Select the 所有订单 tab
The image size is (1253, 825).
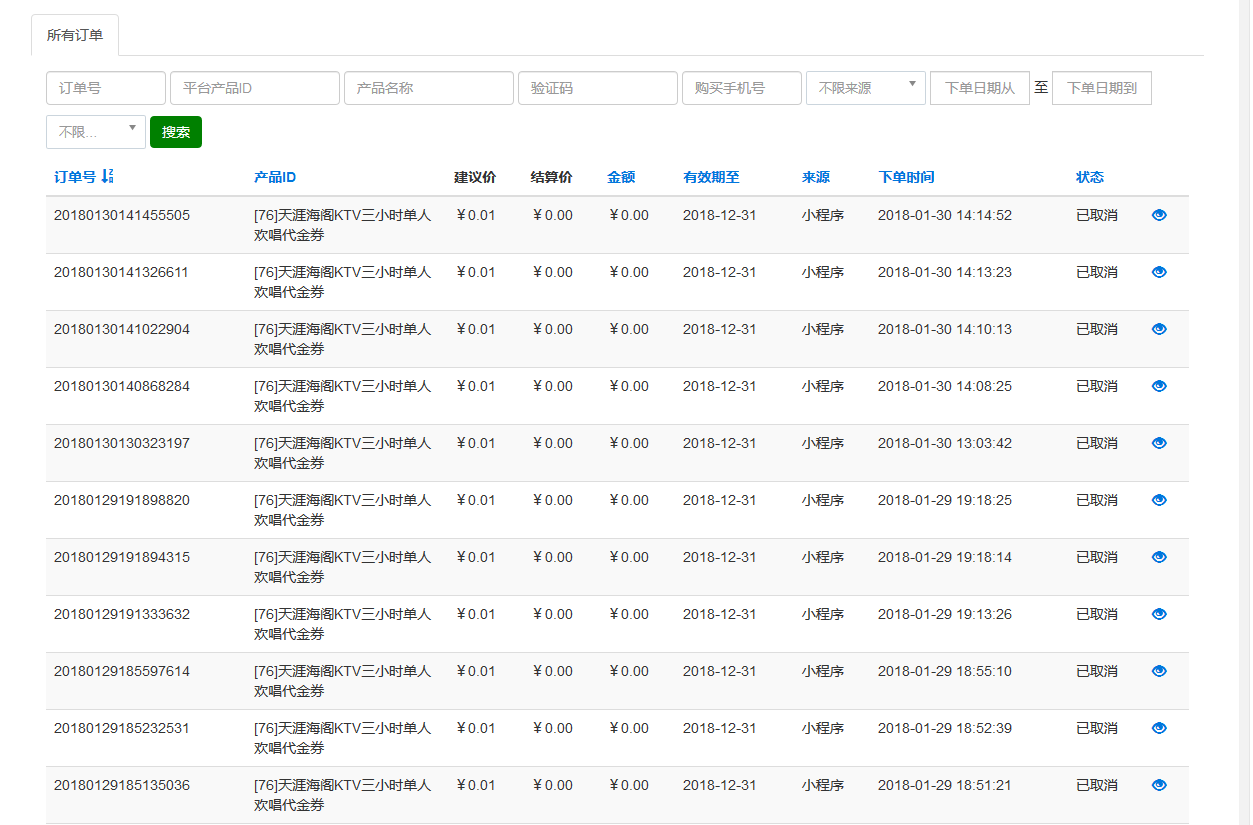click(75, 35)
